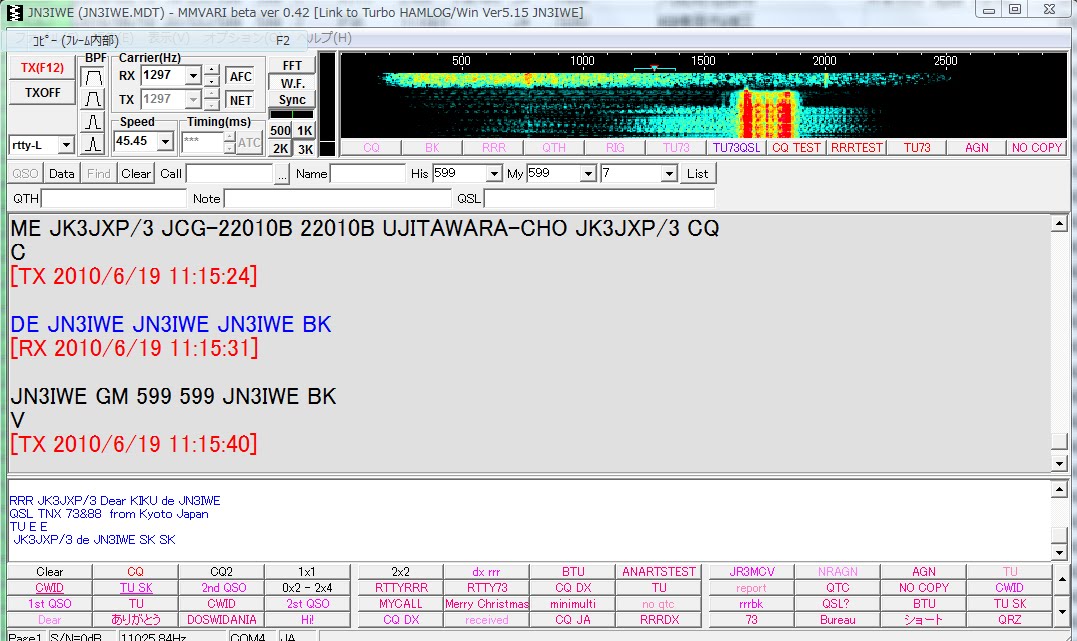Click into the Call input field
Image resolution: width=1077 pixels, height=641 pixels.
[229, 174]
